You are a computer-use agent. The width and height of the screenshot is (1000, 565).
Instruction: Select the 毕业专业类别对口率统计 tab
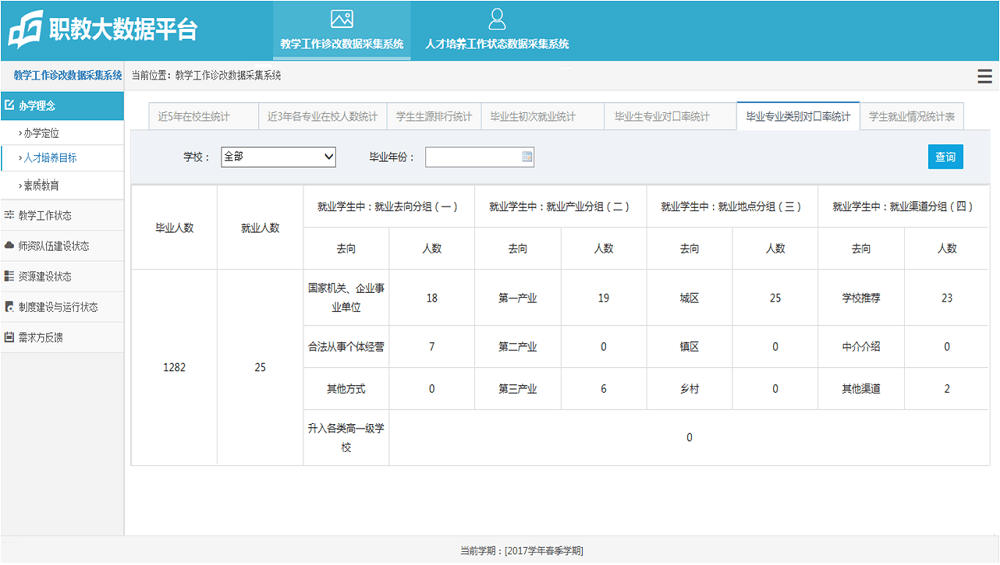point(798,116)
